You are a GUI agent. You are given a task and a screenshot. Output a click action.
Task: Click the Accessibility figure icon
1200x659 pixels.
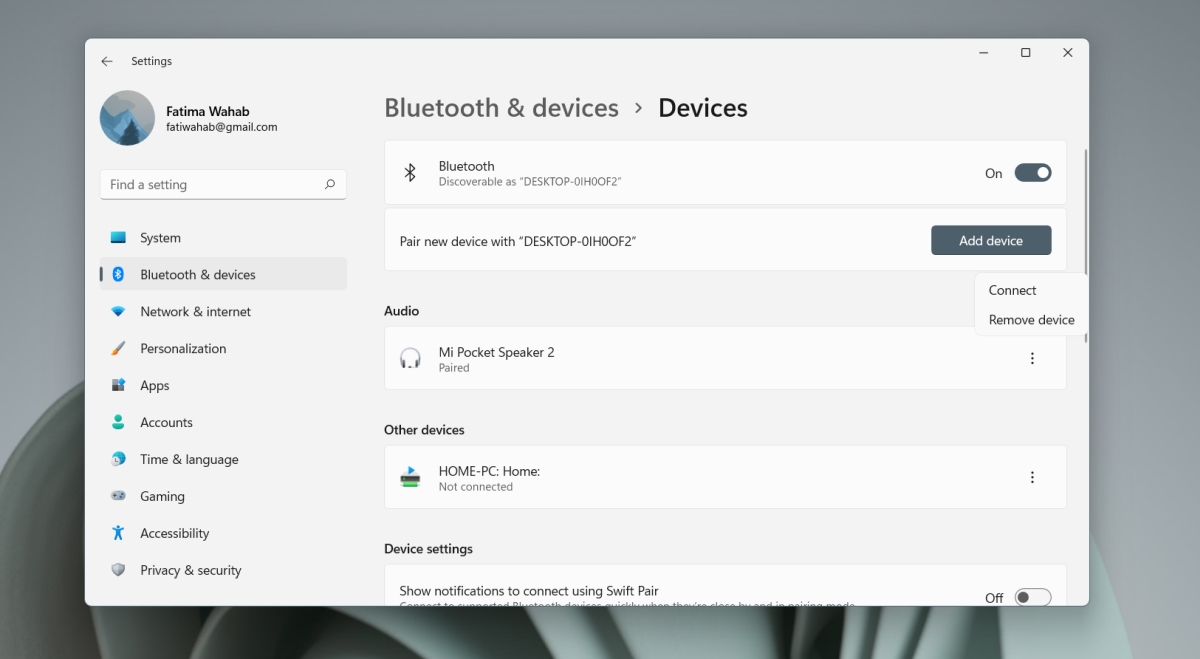(118, 533)
